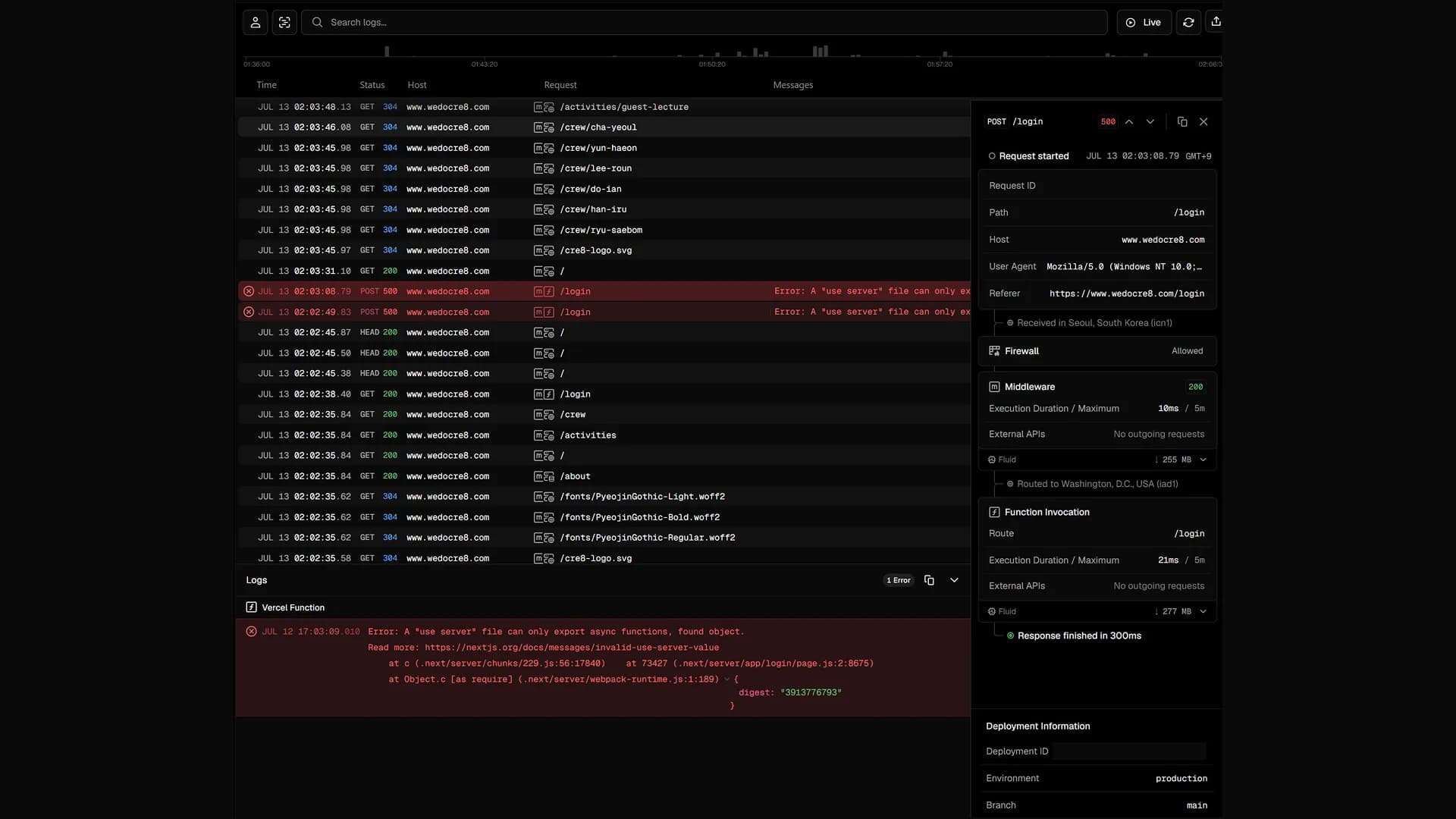The height and width of the screenshot is (819, 1456).
Task: Click the export logs icon
Action: [x=1216, y=22]
